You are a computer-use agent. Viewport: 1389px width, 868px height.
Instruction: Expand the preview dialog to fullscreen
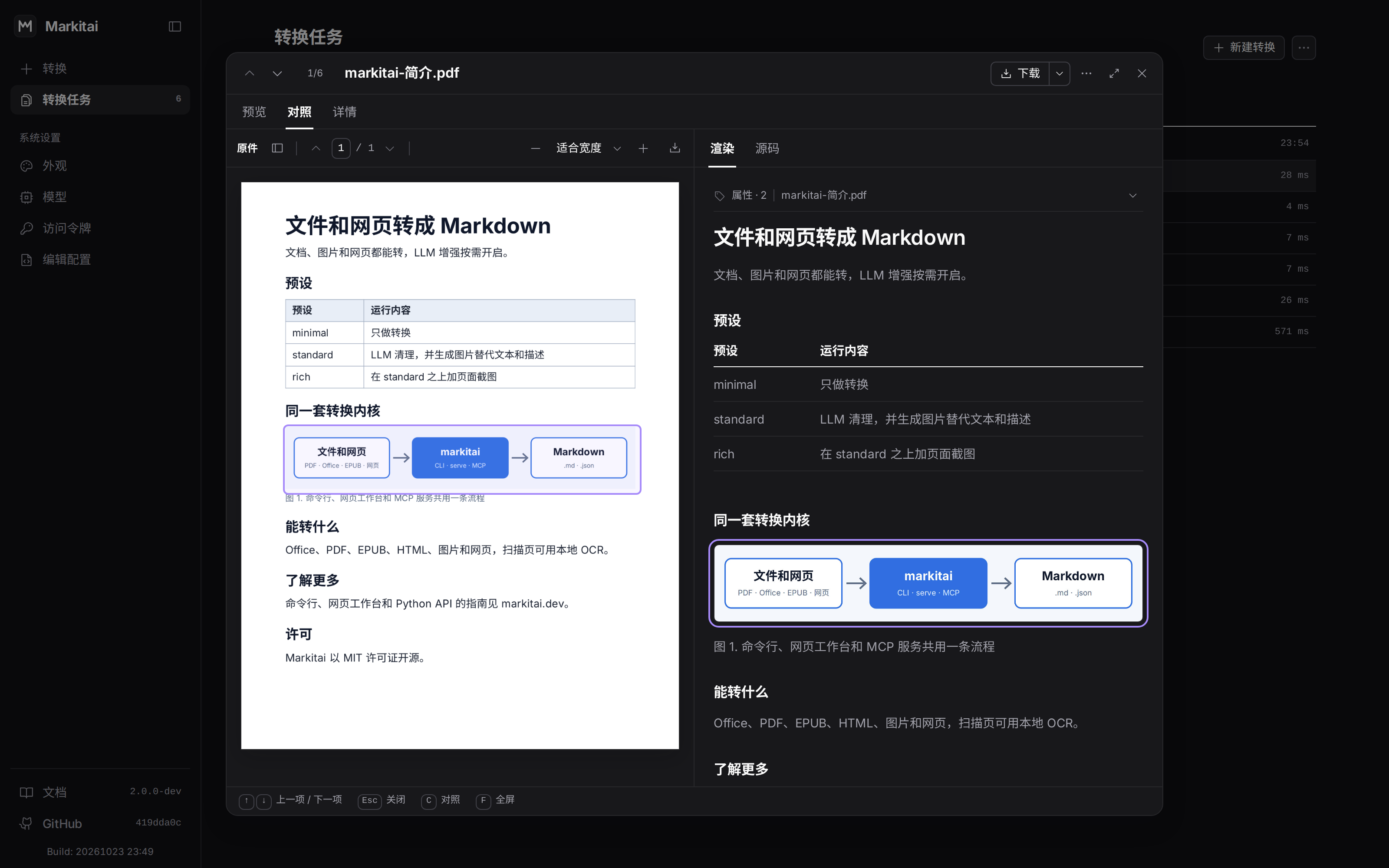point(1114,73)
